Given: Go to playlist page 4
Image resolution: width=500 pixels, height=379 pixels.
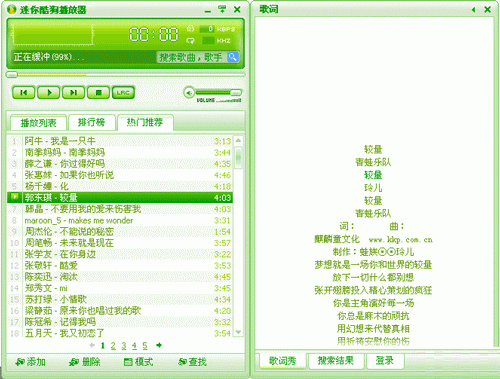Looking at the screenshot, I should point(134,346).
